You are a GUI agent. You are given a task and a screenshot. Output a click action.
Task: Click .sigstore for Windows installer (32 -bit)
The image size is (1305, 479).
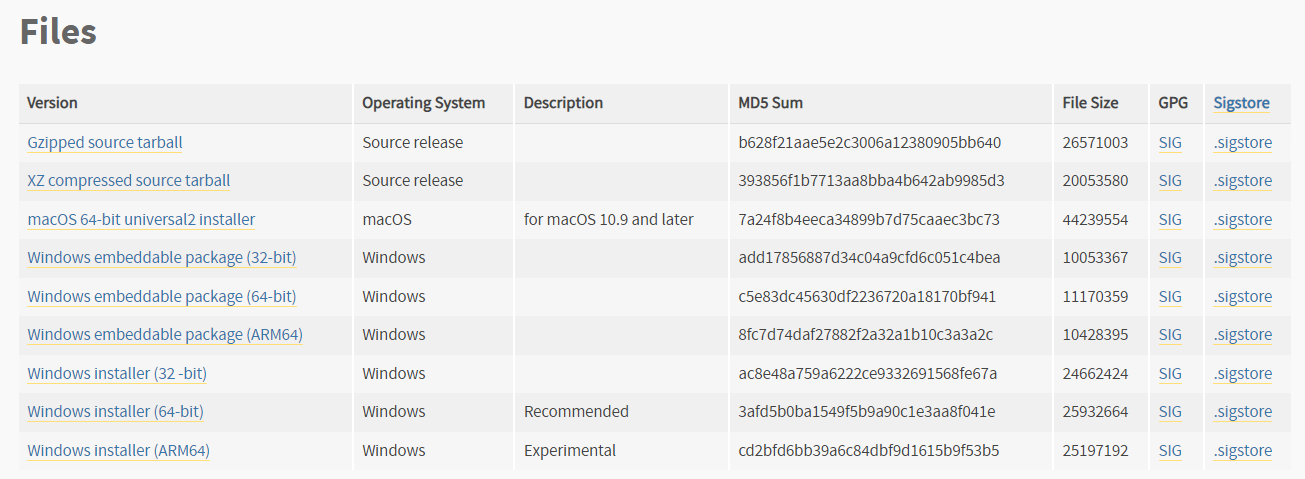[1243, 374]
